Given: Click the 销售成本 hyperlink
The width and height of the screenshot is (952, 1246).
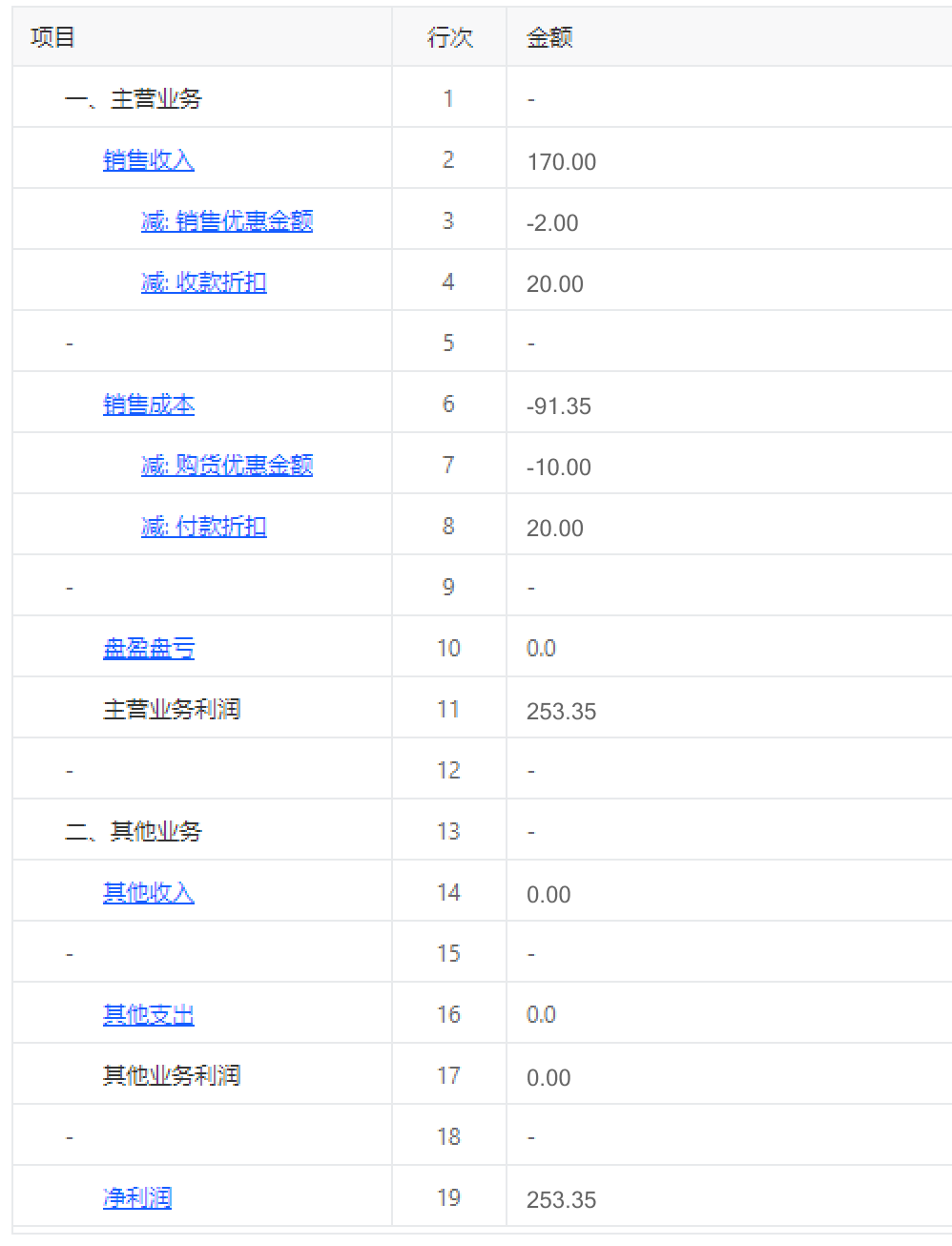Looking at the screenshot, I should coord(148,405).
